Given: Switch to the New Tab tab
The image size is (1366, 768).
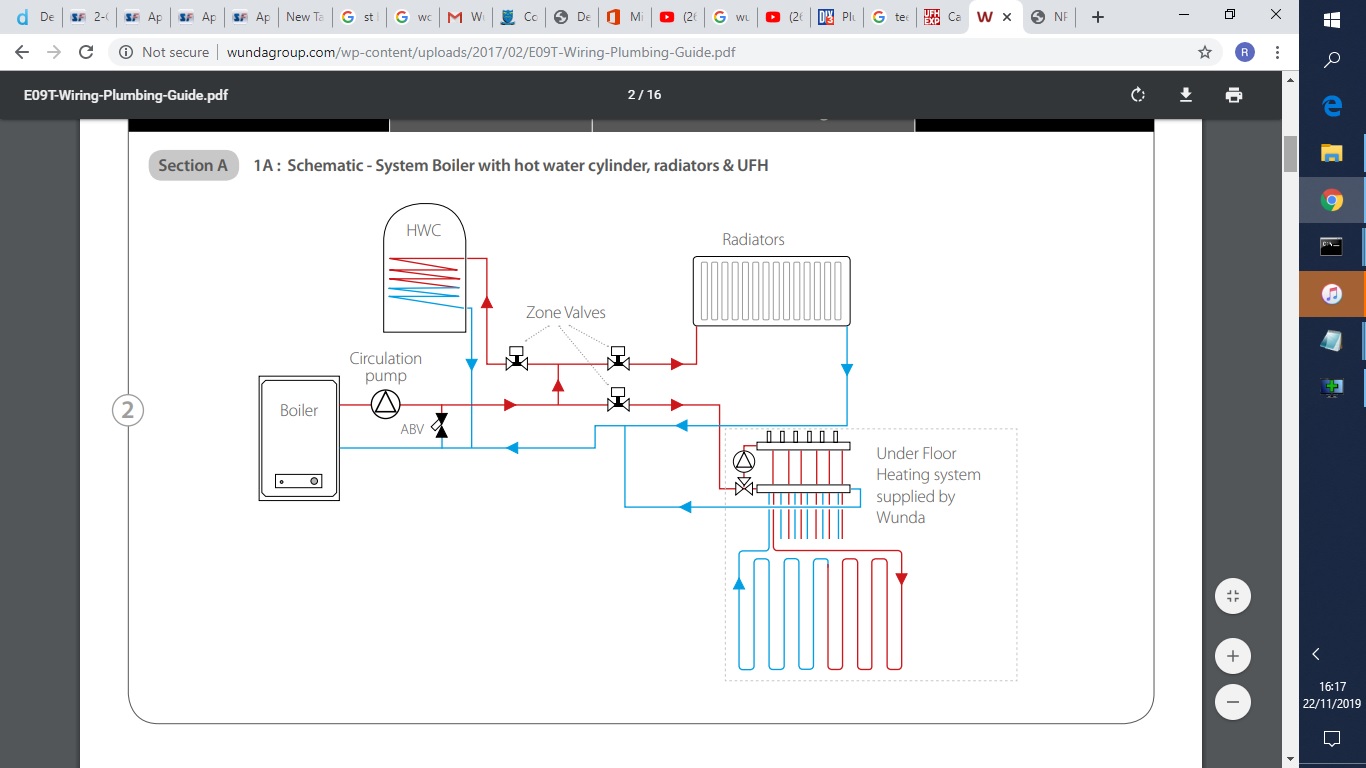Looking at the screenshot, I should click(303, 17).
